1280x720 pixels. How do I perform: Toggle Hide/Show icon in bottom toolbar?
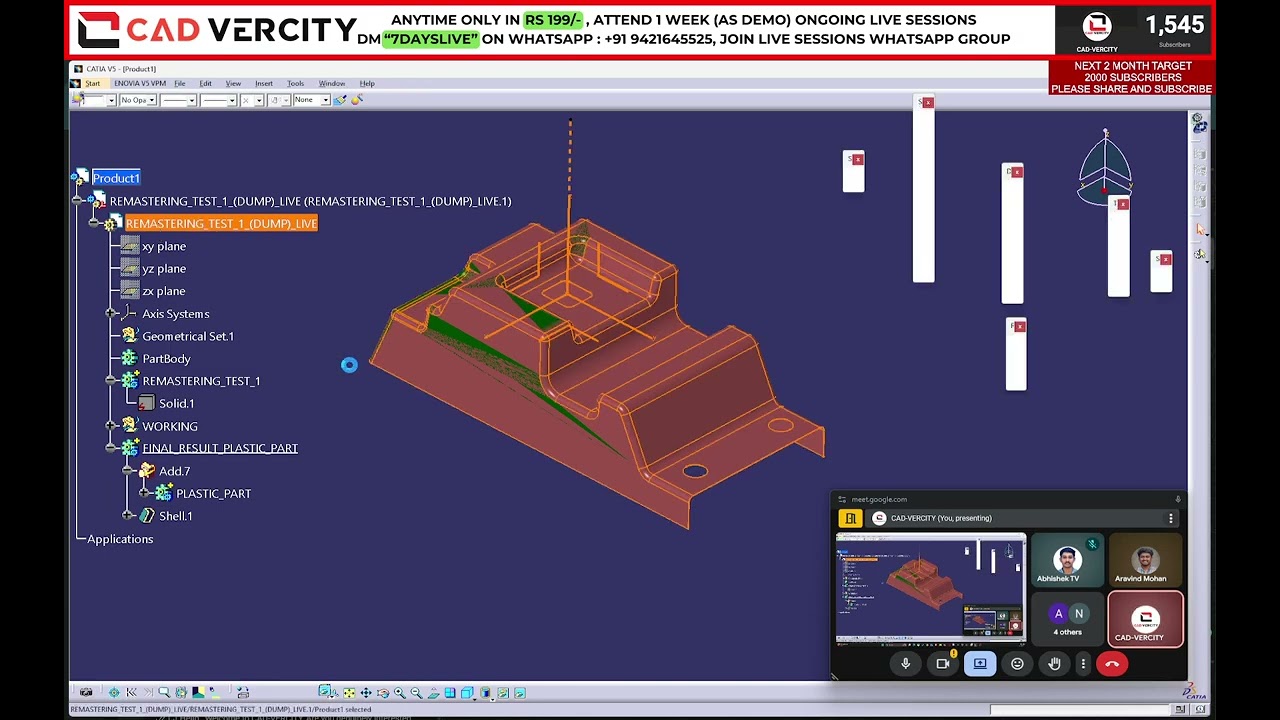503,692
